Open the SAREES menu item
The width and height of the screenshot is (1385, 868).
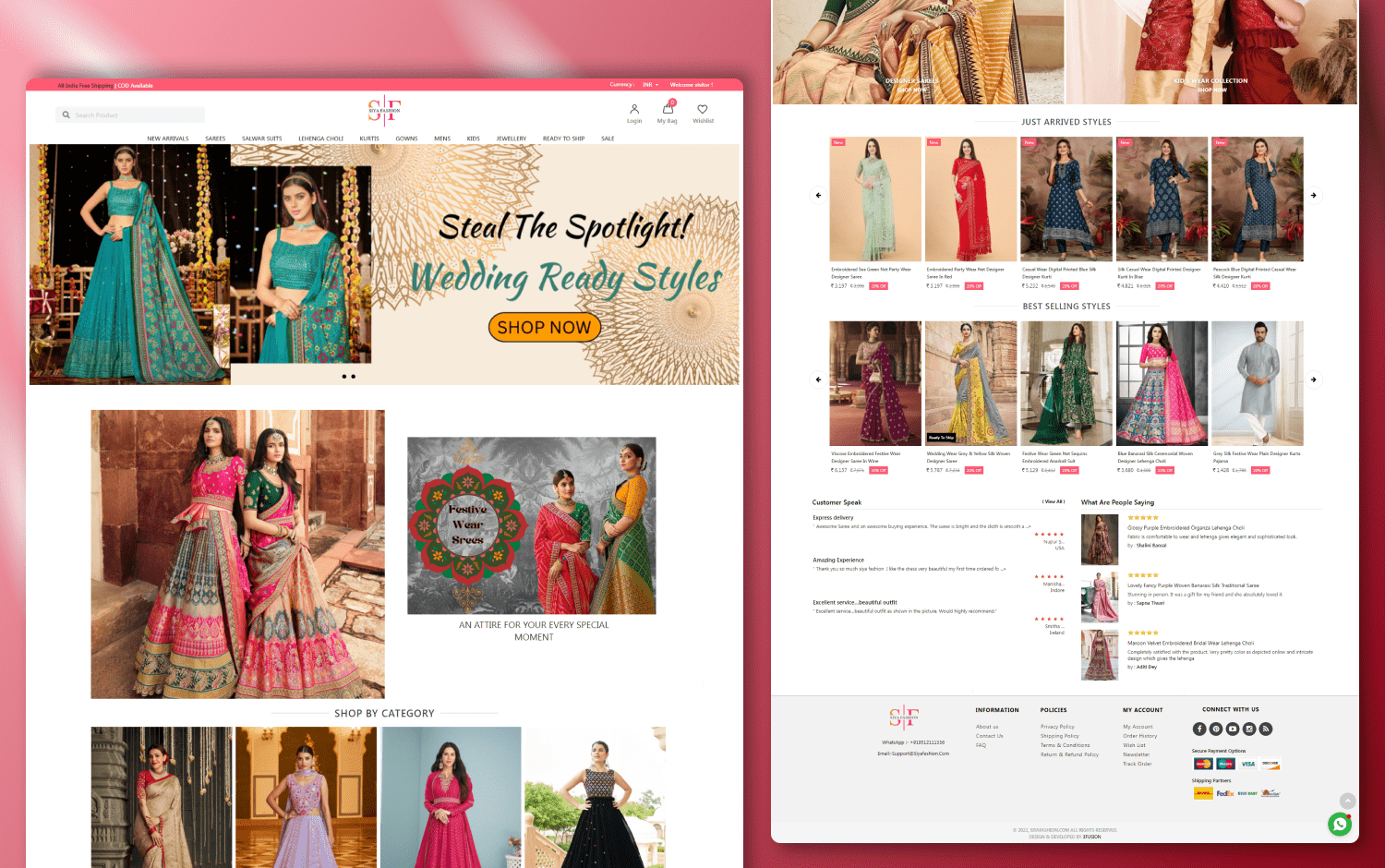coord(215,139)
